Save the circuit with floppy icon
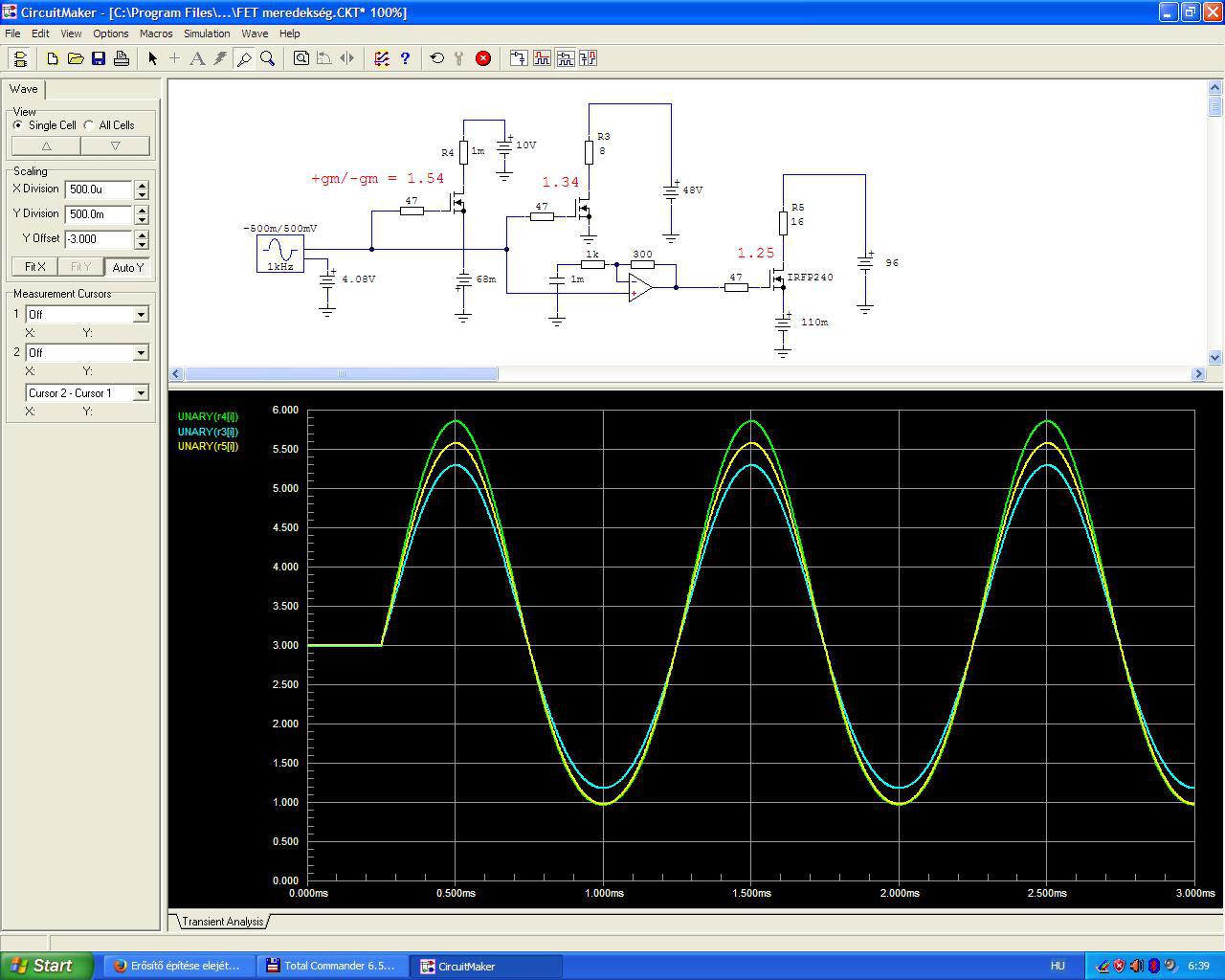 point(99,58)
